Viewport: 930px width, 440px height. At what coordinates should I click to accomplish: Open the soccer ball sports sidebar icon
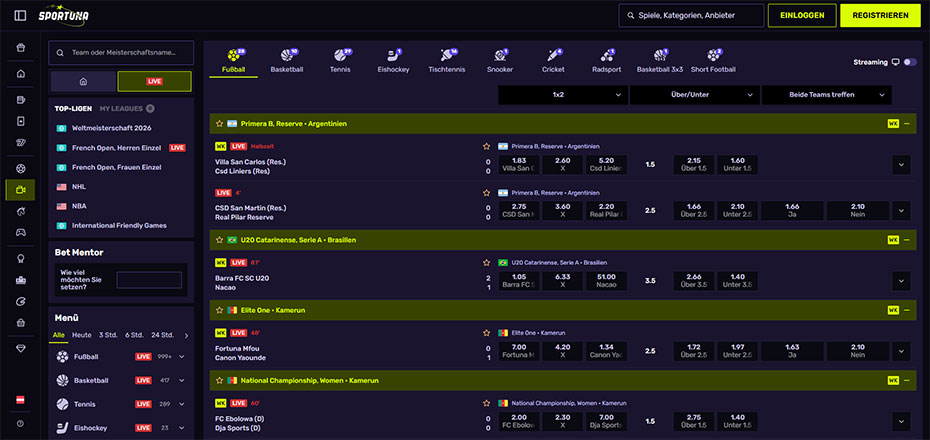21,169
